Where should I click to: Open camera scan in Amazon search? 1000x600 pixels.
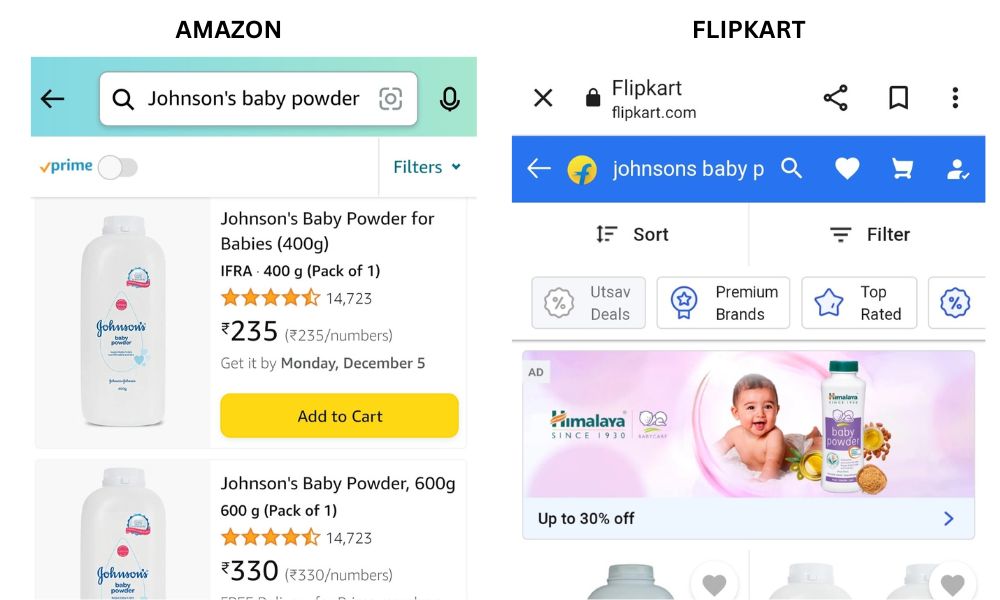390,98
